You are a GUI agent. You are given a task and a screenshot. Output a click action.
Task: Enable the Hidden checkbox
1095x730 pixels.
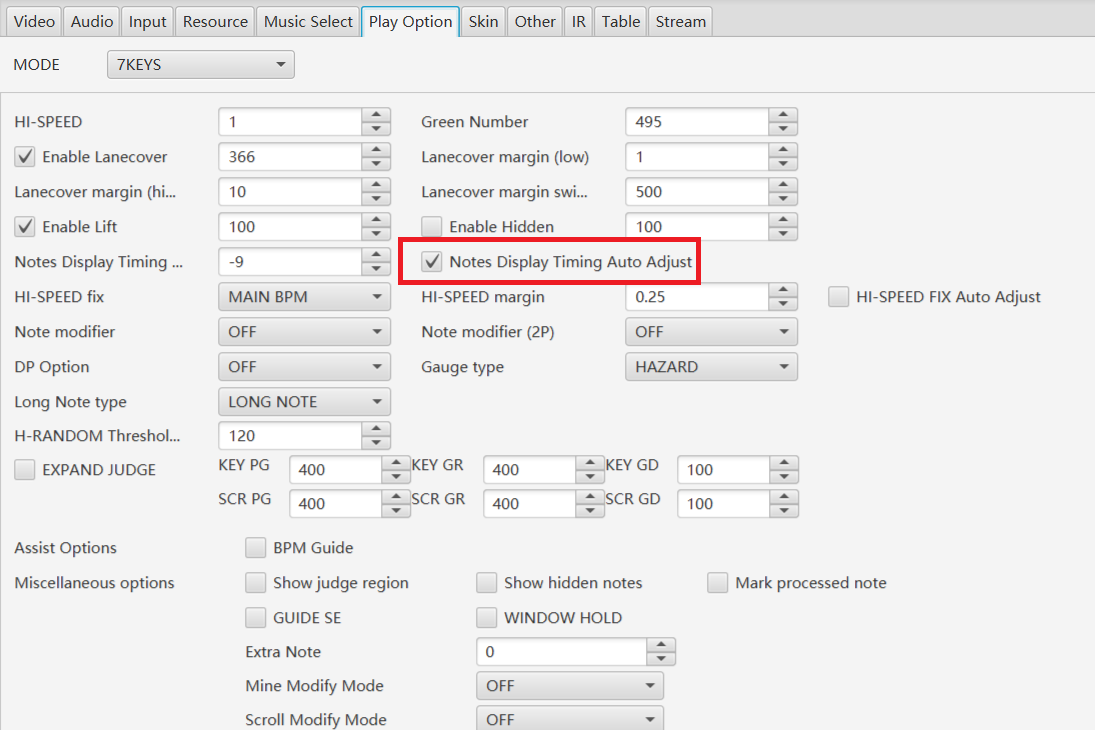[x=432, y=226]
